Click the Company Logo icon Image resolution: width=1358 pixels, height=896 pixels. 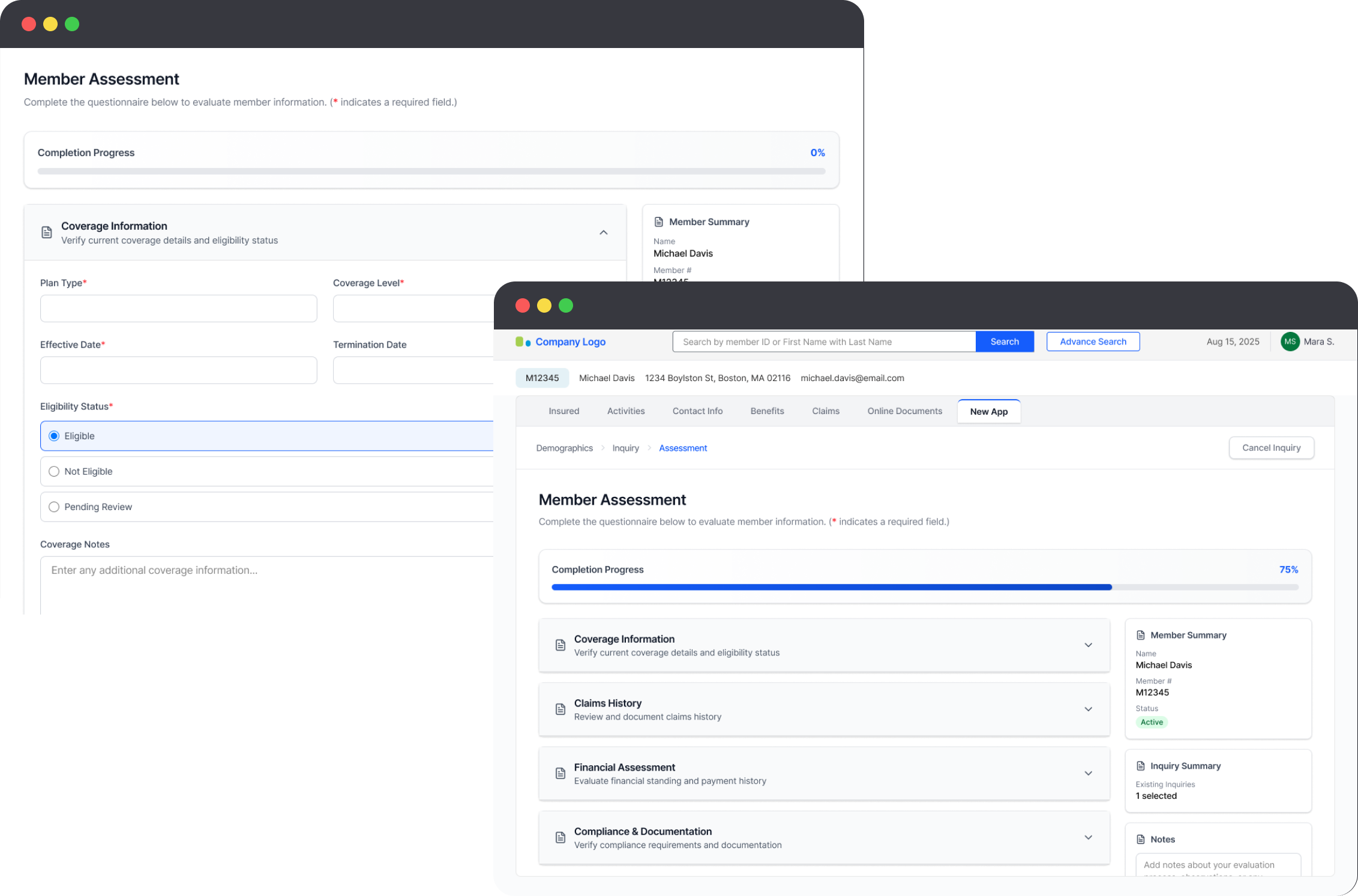pos(523,342)
